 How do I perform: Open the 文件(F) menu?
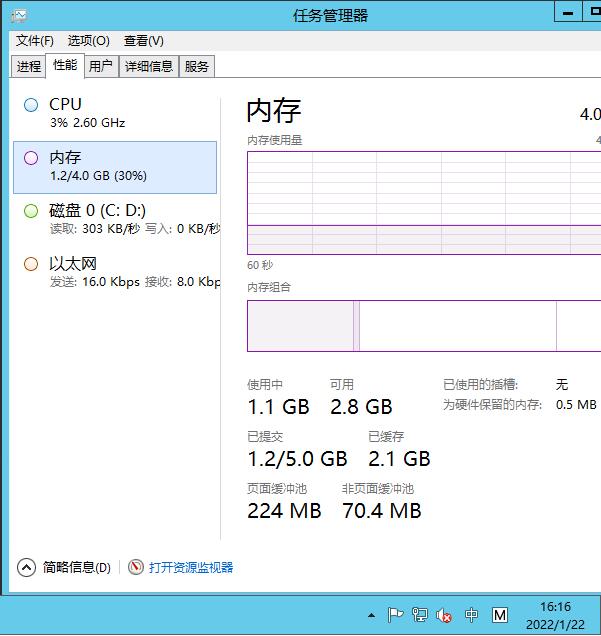point(34,41)
